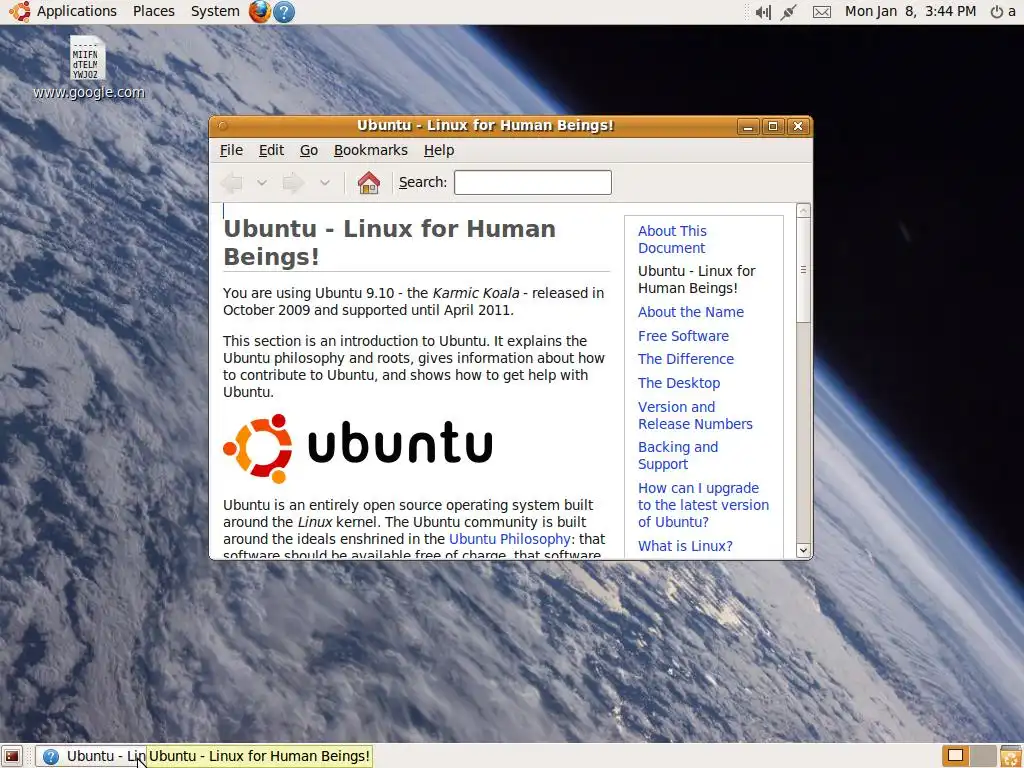Image resolution: width=1024 pixels, height=768 pixels.
Task: Open the What is Linux? link
Action: pyautogui.click(x=685, y=546)
